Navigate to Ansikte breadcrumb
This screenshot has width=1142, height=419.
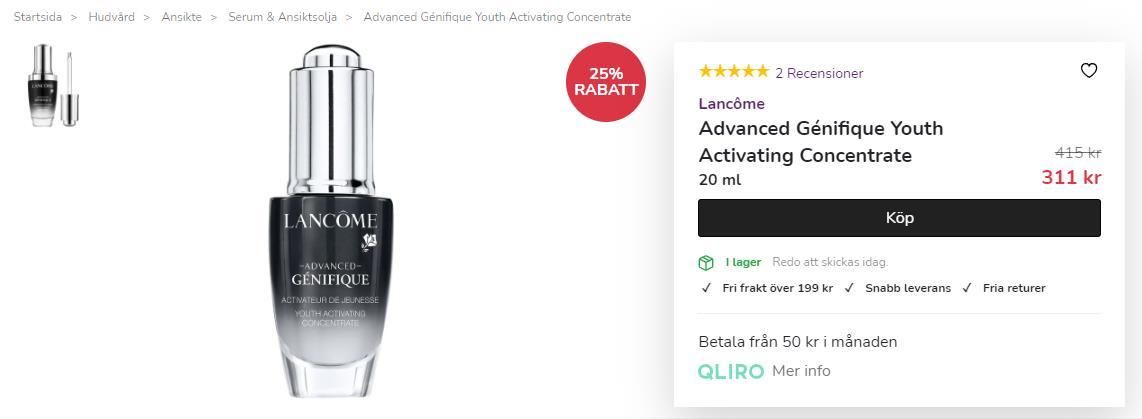tap(181, 17)
